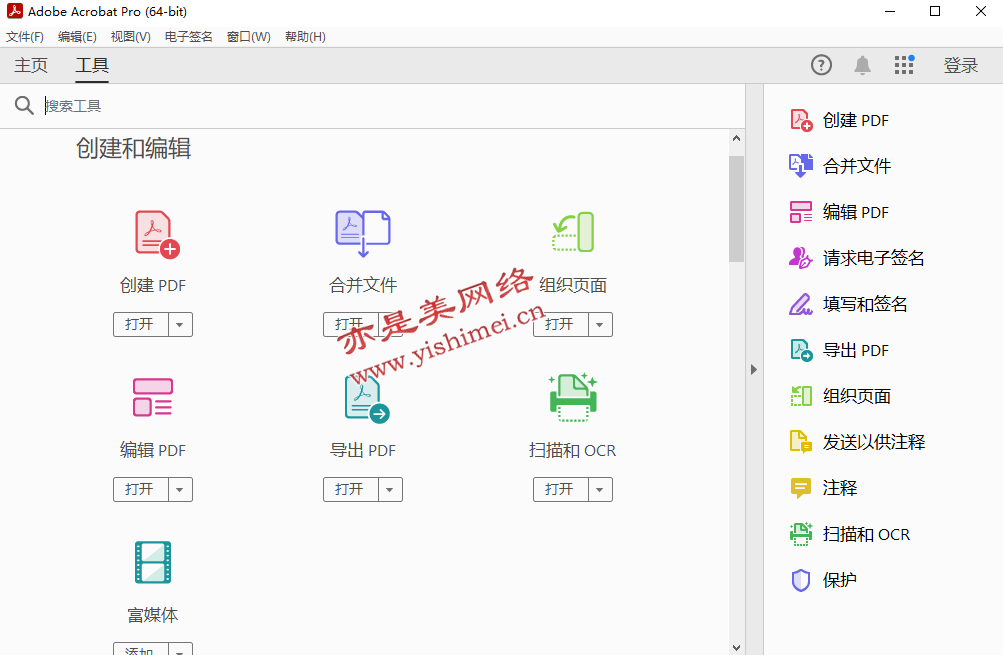Click the vertical scrollbar thumb

736,209
